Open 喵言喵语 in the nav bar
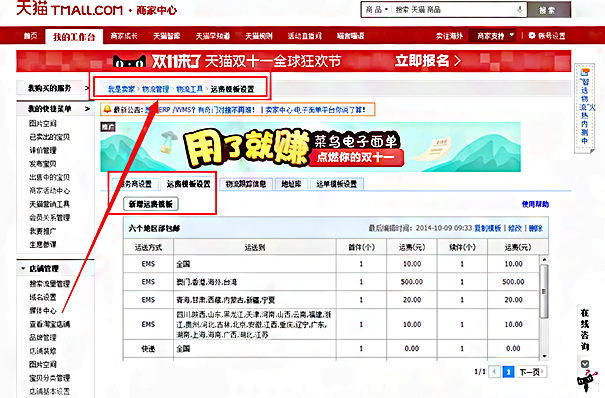 click(x=350, y=36)
